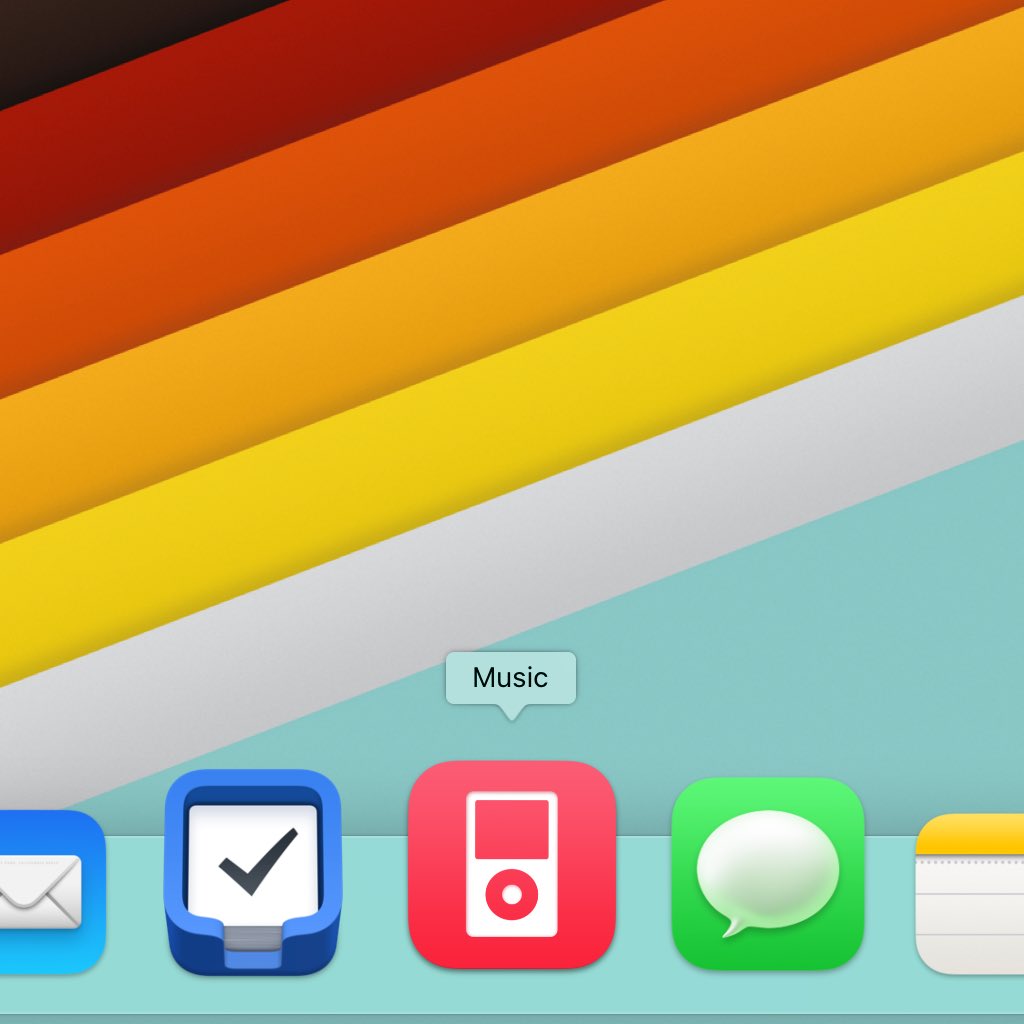1024x1024 pixels.
Task: Open the Music app in the Dock
Action: 512,865
